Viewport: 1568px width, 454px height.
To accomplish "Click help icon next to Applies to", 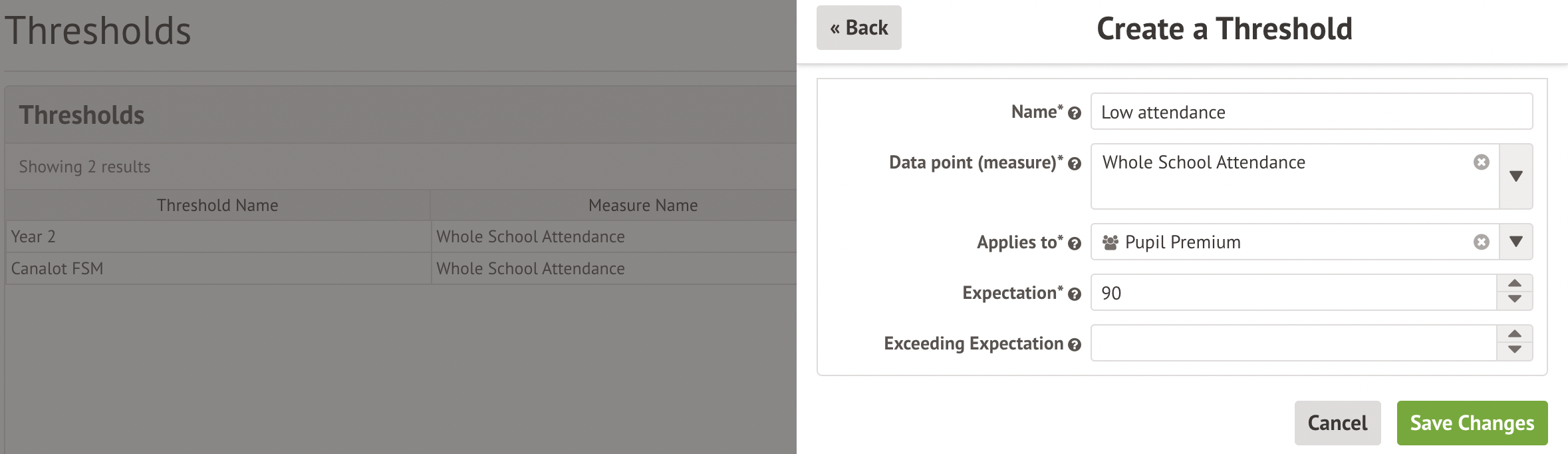I will (1074, 244).
